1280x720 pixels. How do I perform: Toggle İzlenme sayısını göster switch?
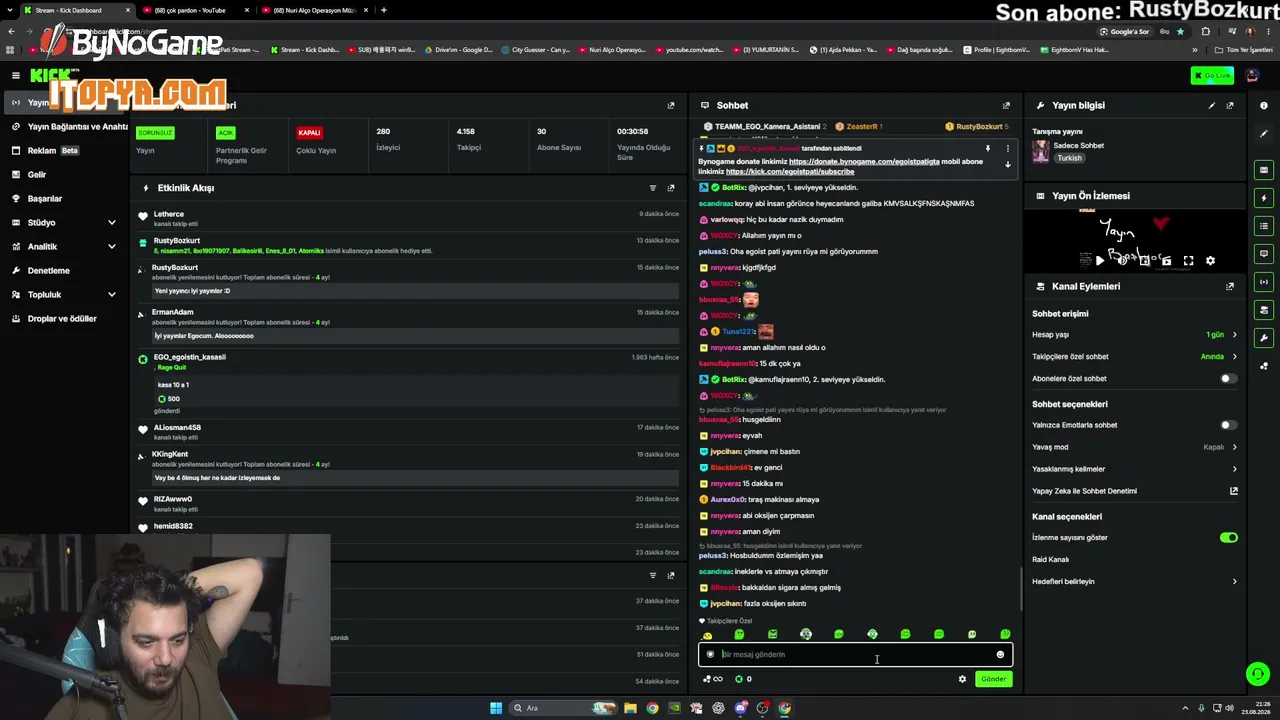click(x=1228, y=538)
